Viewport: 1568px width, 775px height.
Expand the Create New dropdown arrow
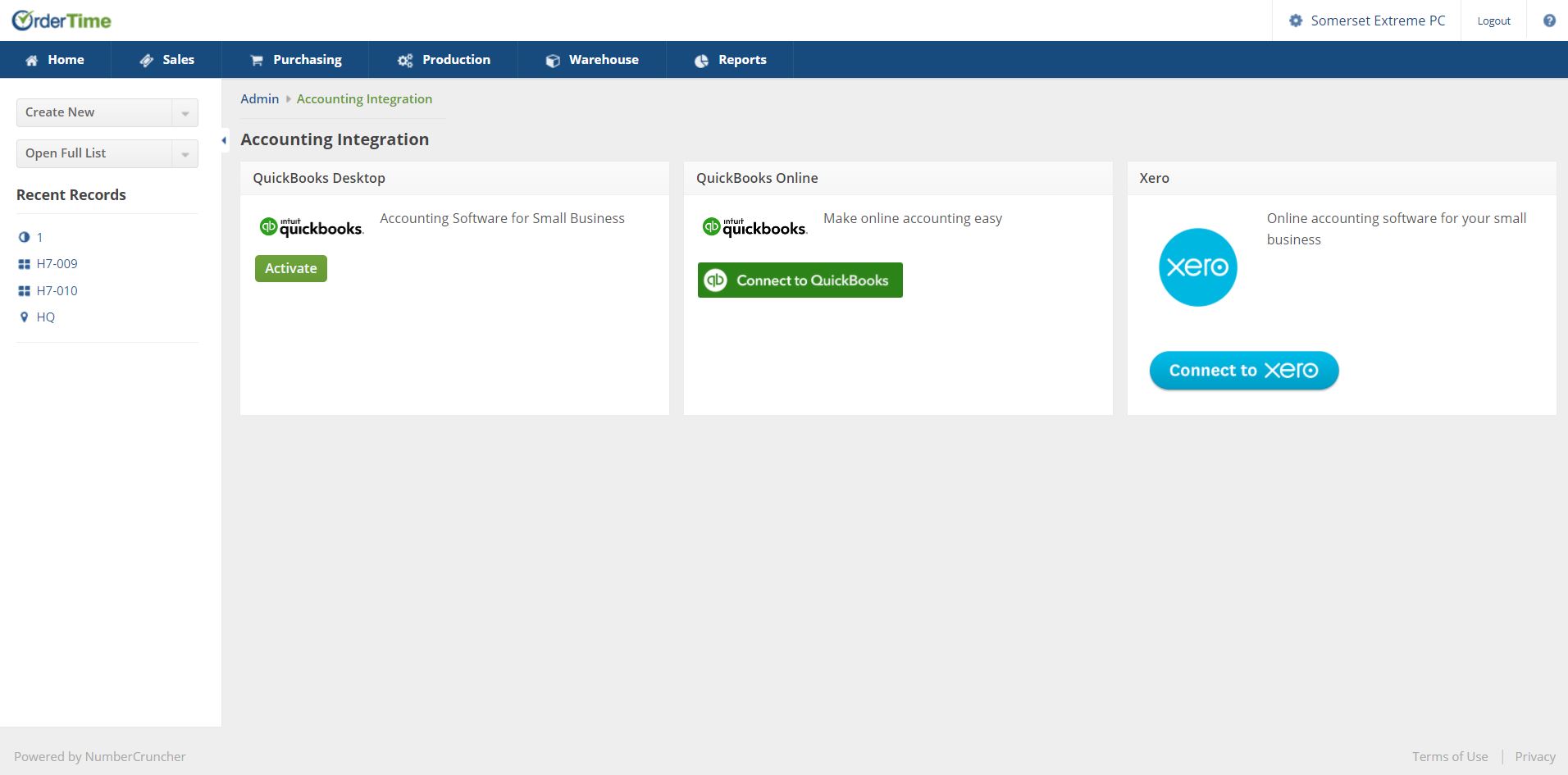point(185,113)
